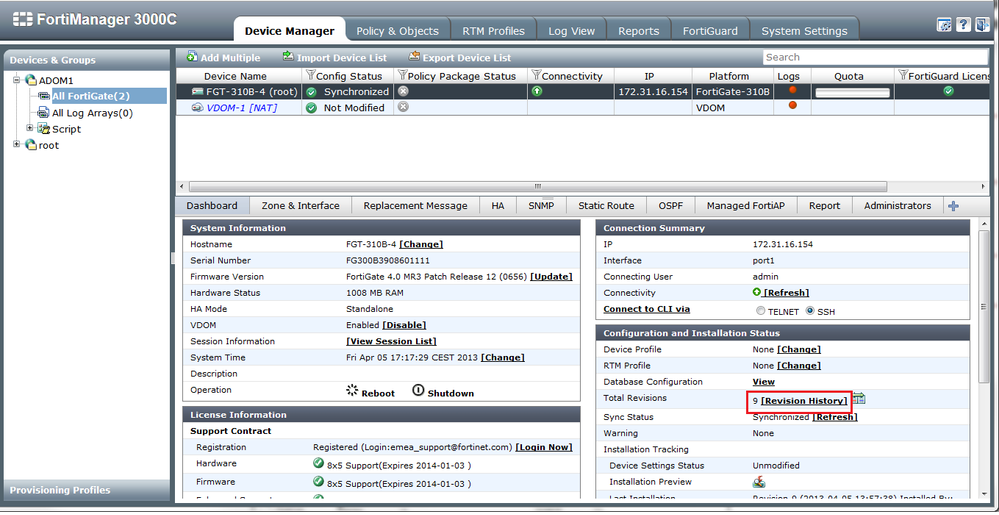The height and width of the screenshot is (515, 999).
Task: Open the Revision History link
Action: [x=805, y=401]
